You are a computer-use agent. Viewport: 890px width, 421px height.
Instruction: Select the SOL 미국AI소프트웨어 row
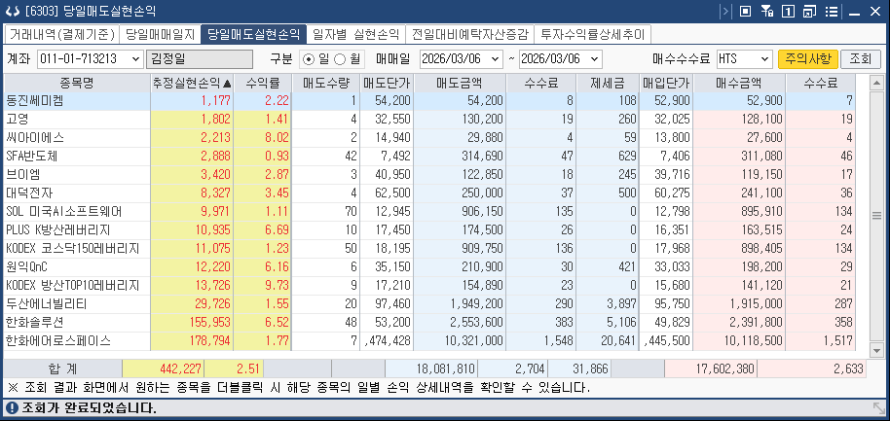(430, 212)
